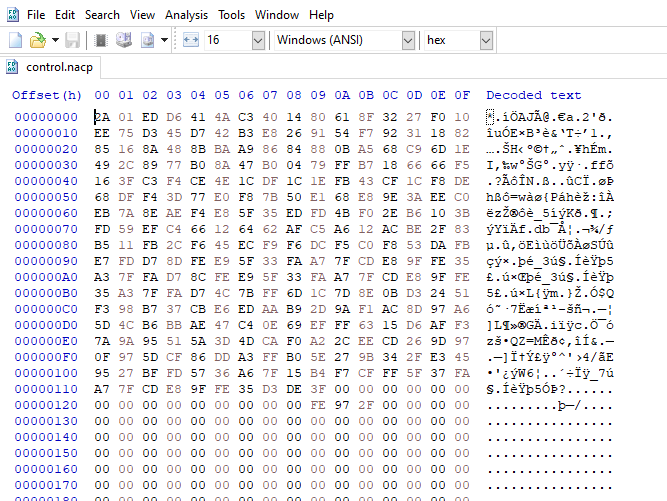
Task: Click the Open disk image icon
Action: tap(148, 40)
